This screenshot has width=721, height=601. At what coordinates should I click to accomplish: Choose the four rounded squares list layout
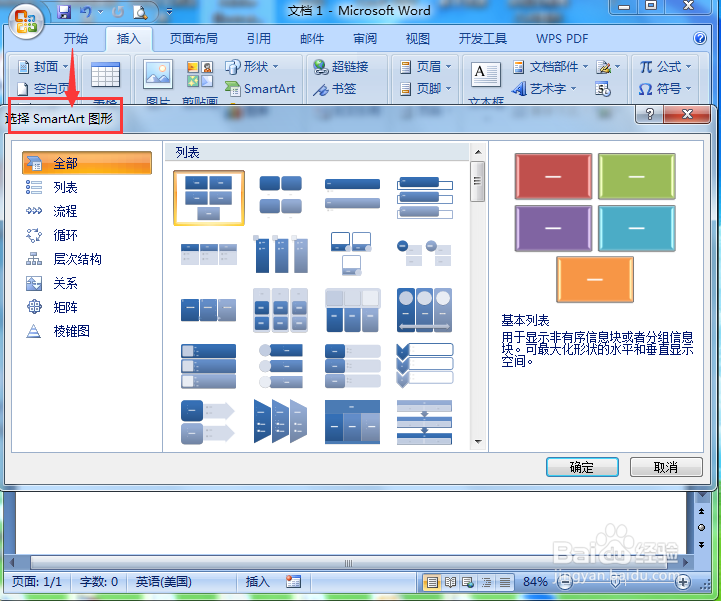(280, 195)
